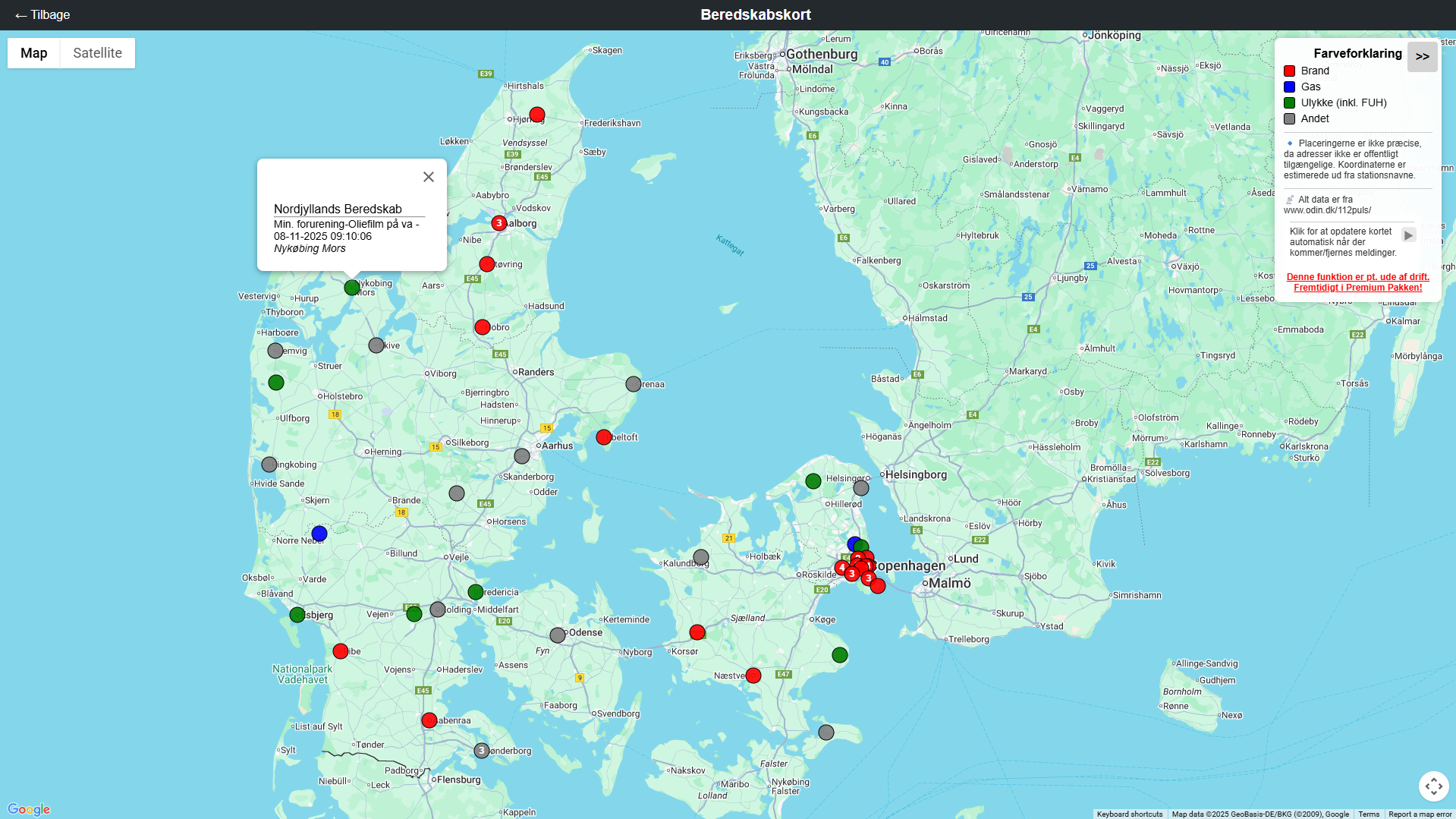Select the grey marker near Brande
The width and height of the screenshot is (1456, 819).
457,493
